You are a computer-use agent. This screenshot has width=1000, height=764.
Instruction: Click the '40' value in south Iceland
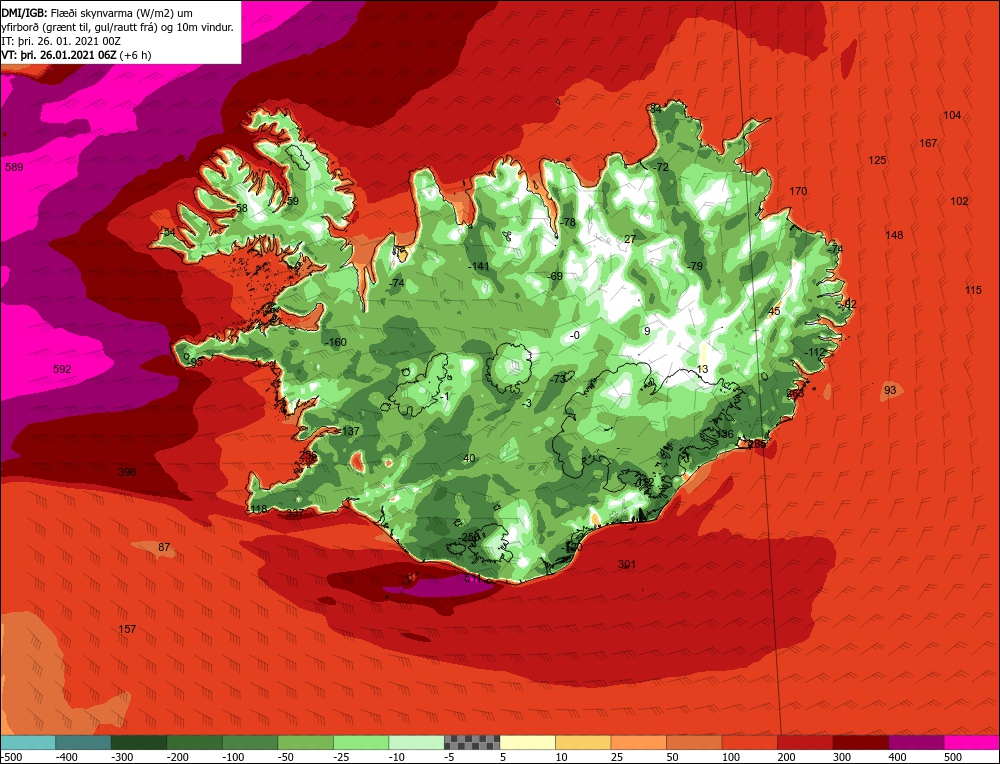point(469,459)
